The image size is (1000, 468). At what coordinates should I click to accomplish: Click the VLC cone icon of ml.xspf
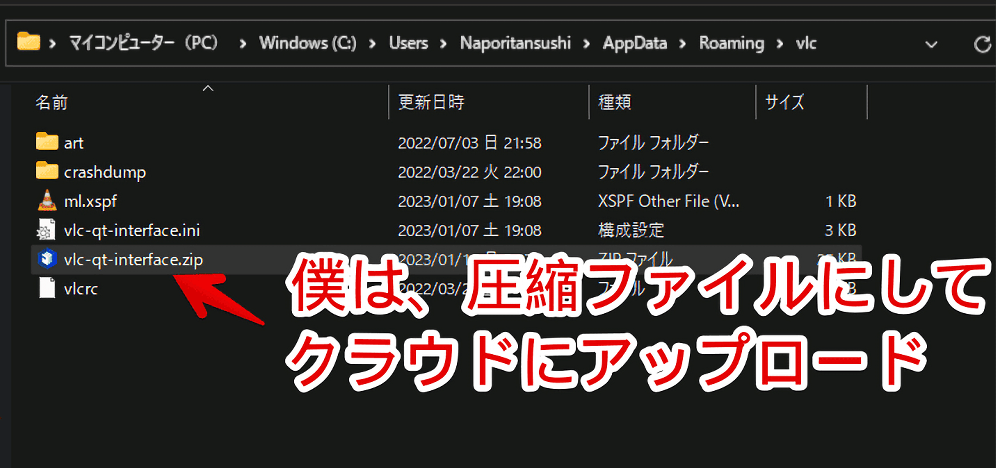47,200
